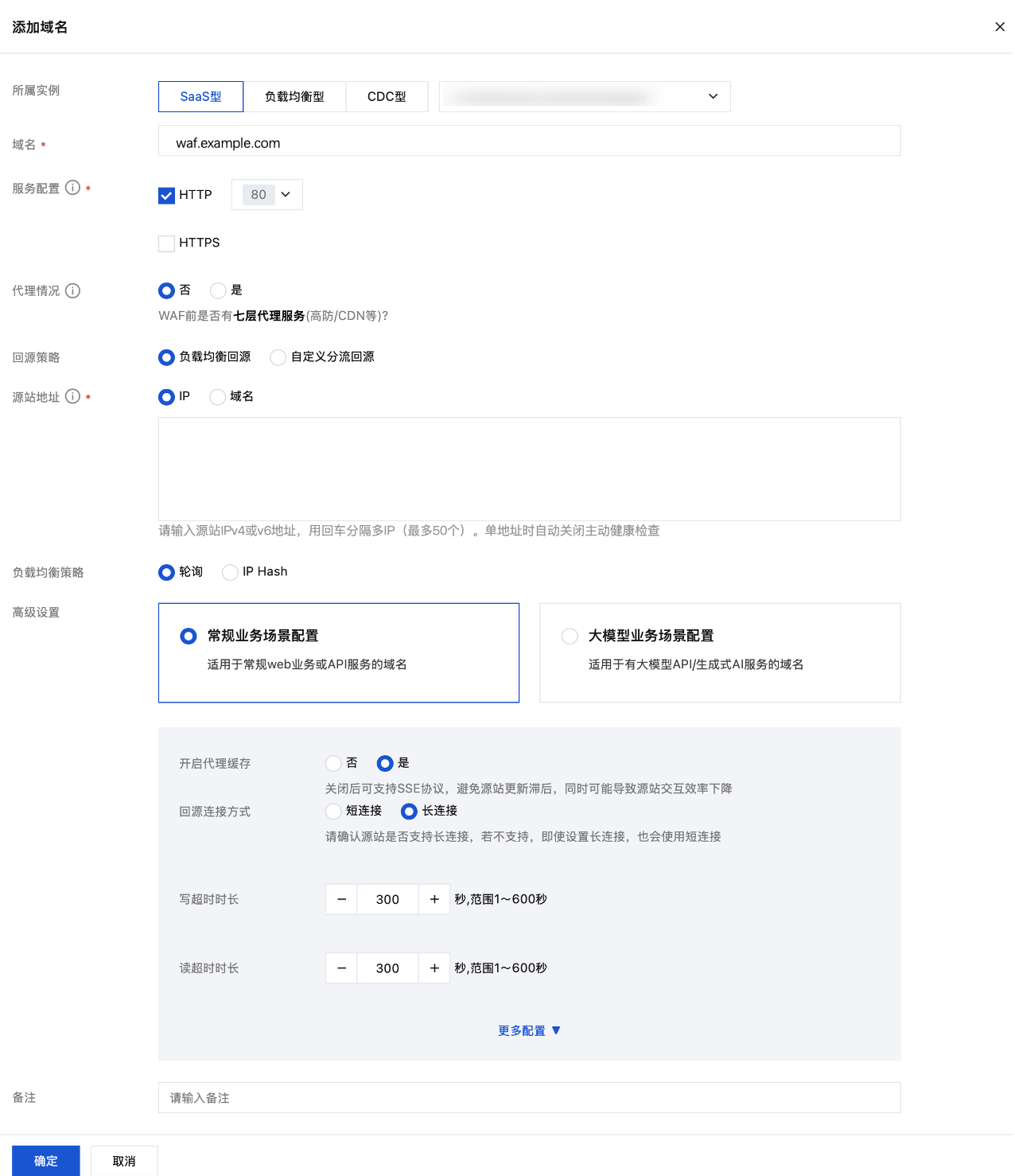Image resolution: width=1015 pixels, height=1176 pixels.
Task: Switch to 负载均衡型 instance type
Action: coord(294,96)
